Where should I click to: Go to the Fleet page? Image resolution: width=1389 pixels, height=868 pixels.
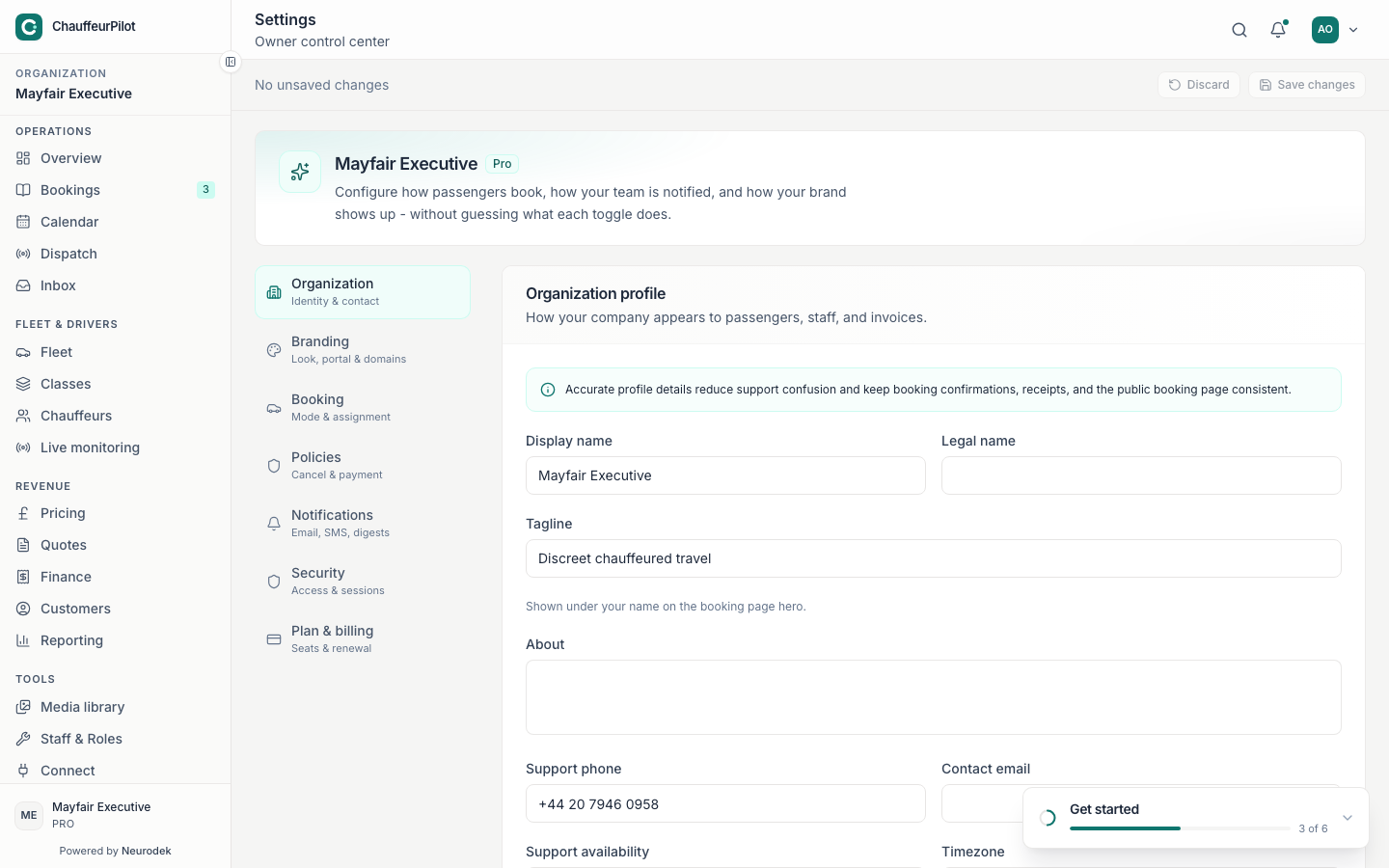(115, 352)
